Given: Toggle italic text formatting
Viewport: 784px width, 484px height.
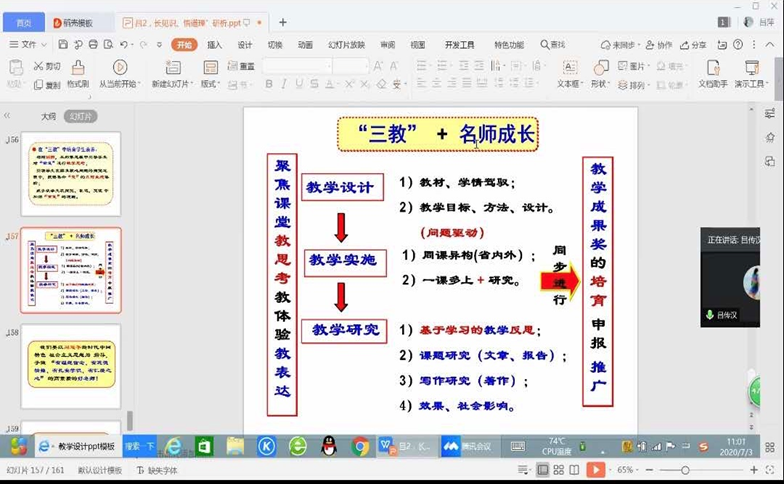Looking at the screenshot, I should 285,84.
